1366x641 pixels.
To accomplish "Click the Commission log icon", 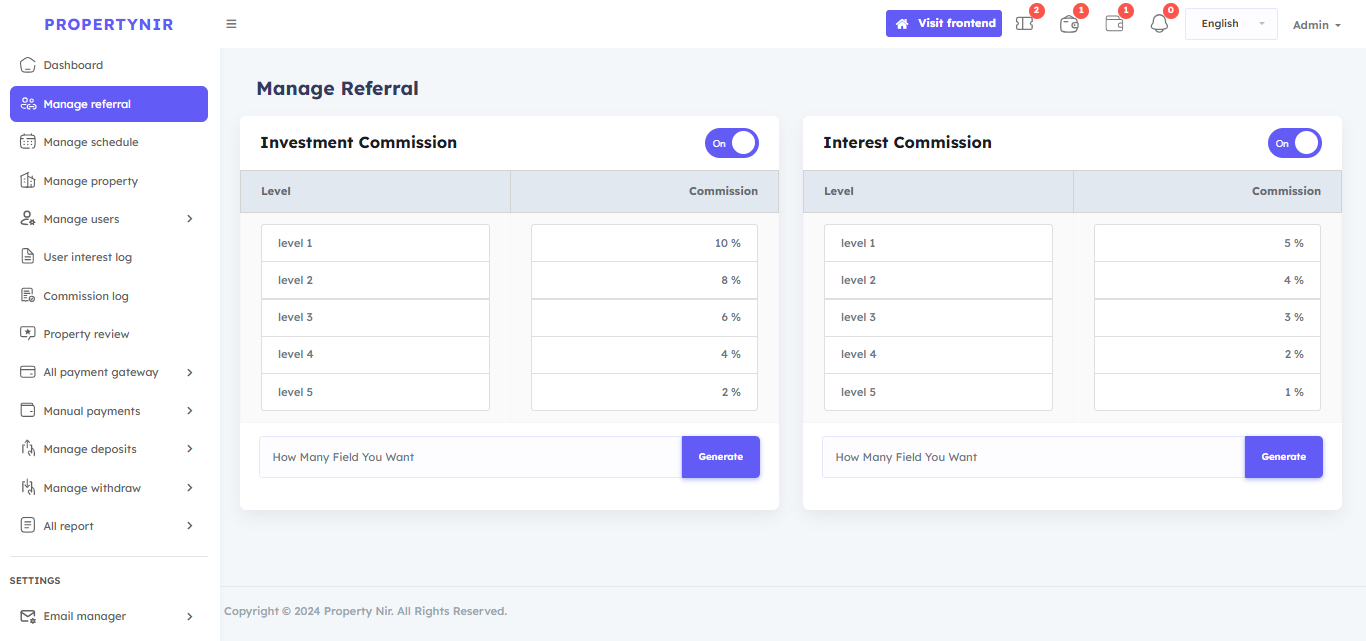I will point(28,296).
